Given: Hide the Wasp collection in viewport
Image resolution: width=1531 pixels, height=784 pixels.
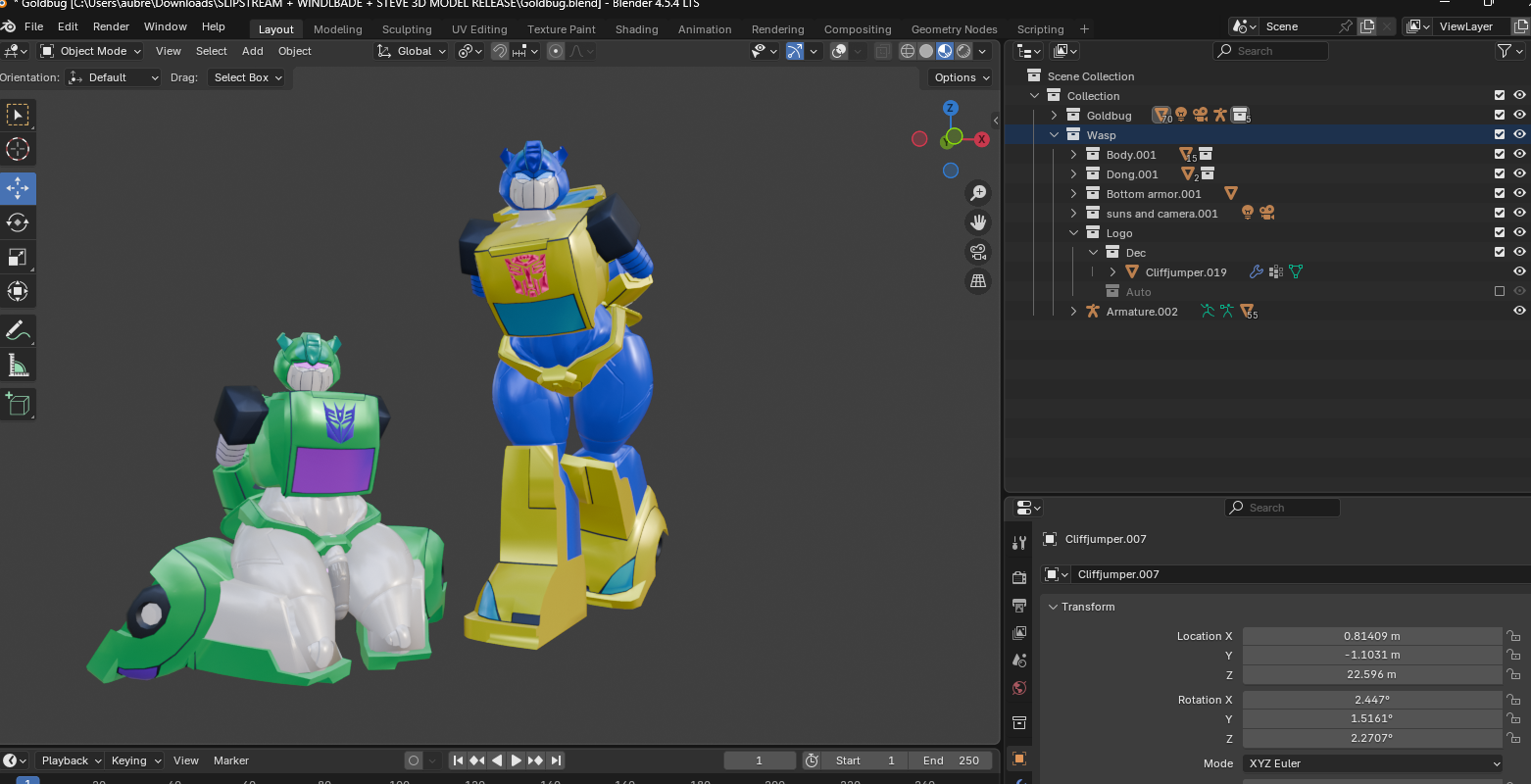Looking at the screenshot, I should point(1519,135).
